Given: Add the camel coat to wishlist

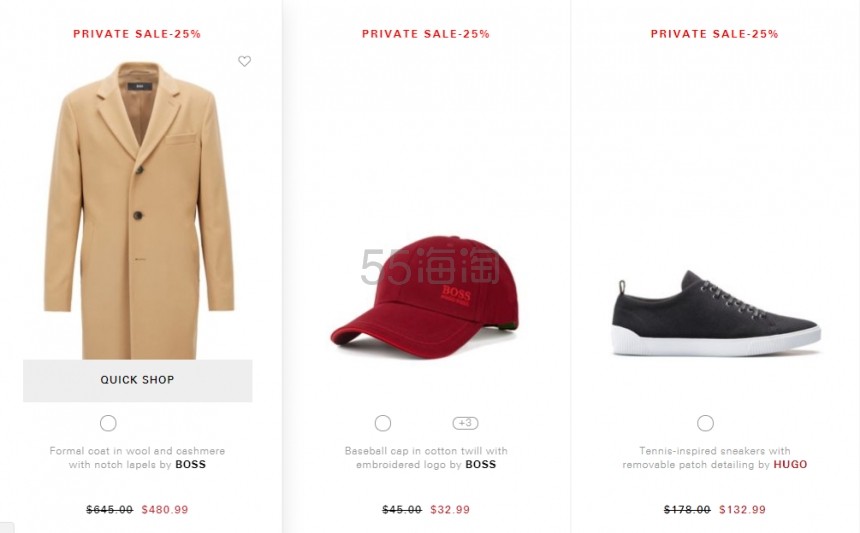Looking at the screenshot, I should pos(244,62).
